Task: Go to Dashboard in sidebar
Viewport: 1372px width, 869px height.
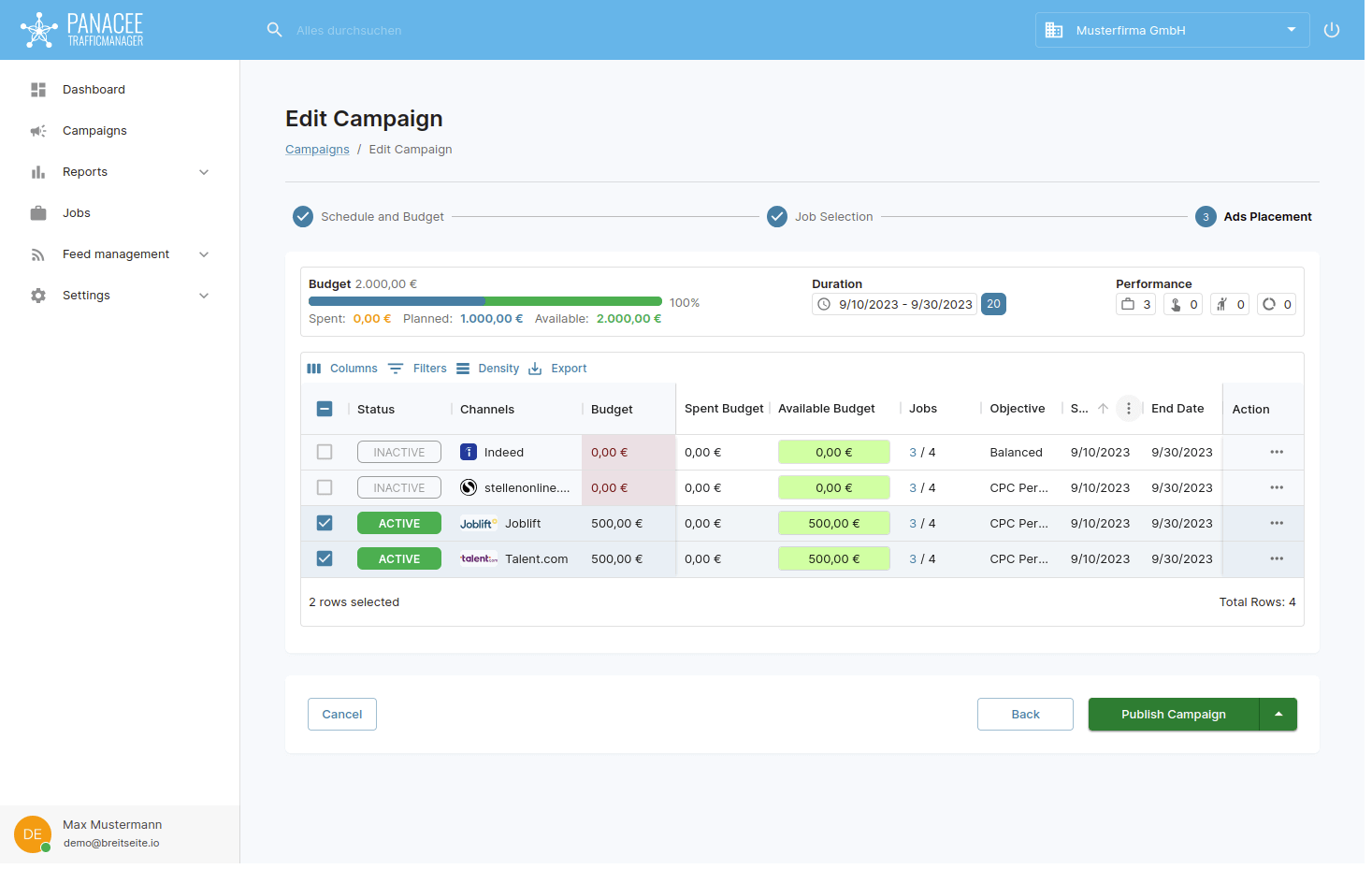Action: tap(94, 90)
